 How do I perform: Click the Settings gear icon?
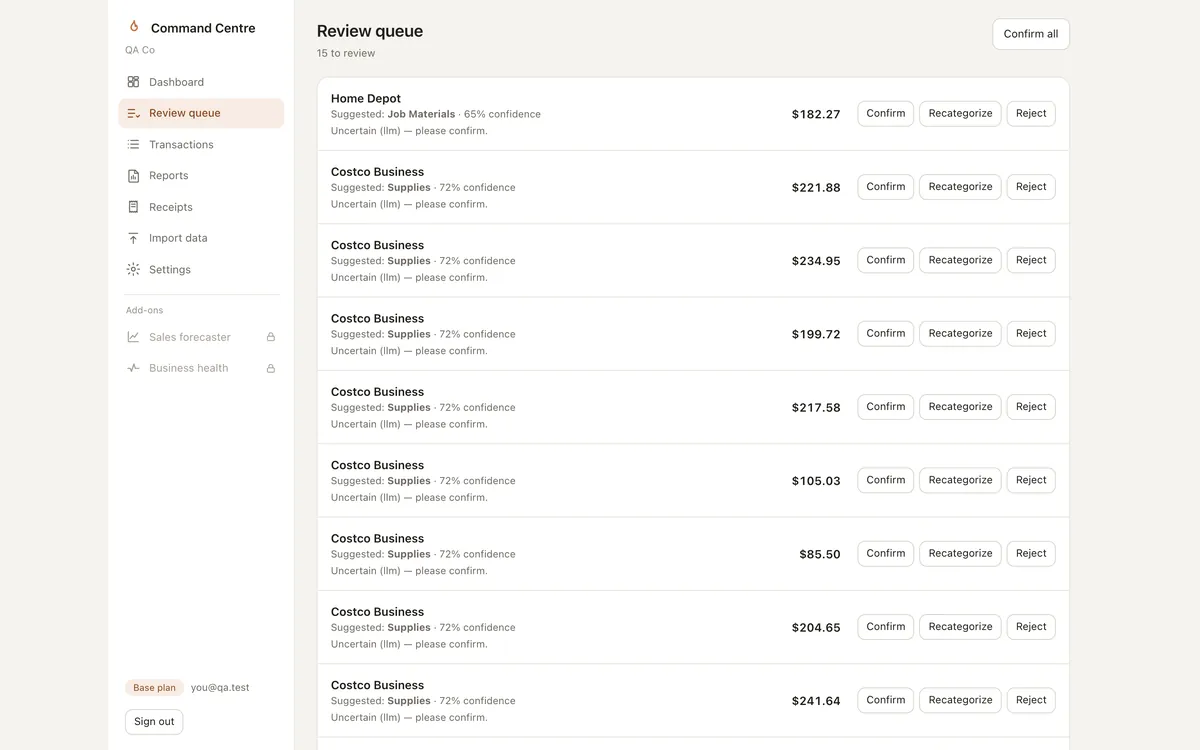click(x=133, y=270)
